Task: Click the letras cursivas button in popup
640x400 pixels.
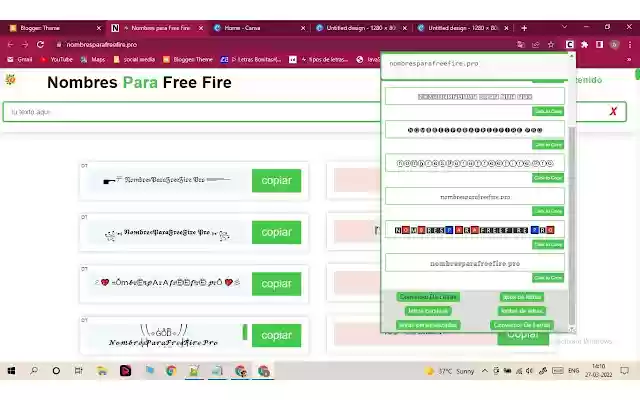Action: tap(427, 311)
